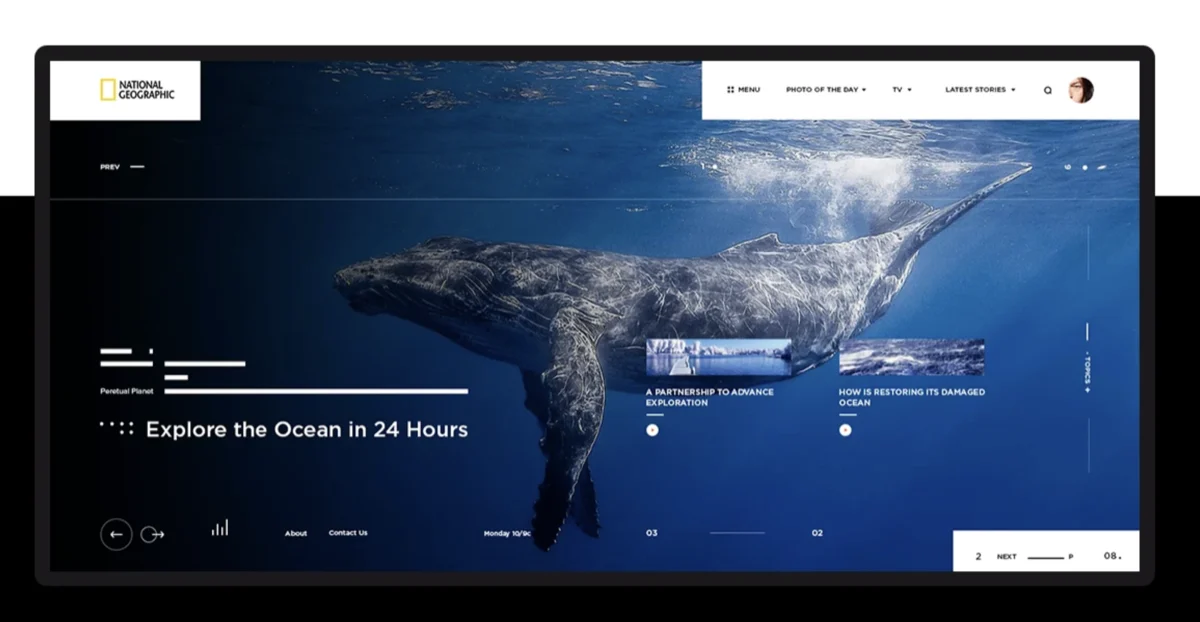Open the partnership article thumbnail
1200x622 pixels.
(x=719, y=357)
